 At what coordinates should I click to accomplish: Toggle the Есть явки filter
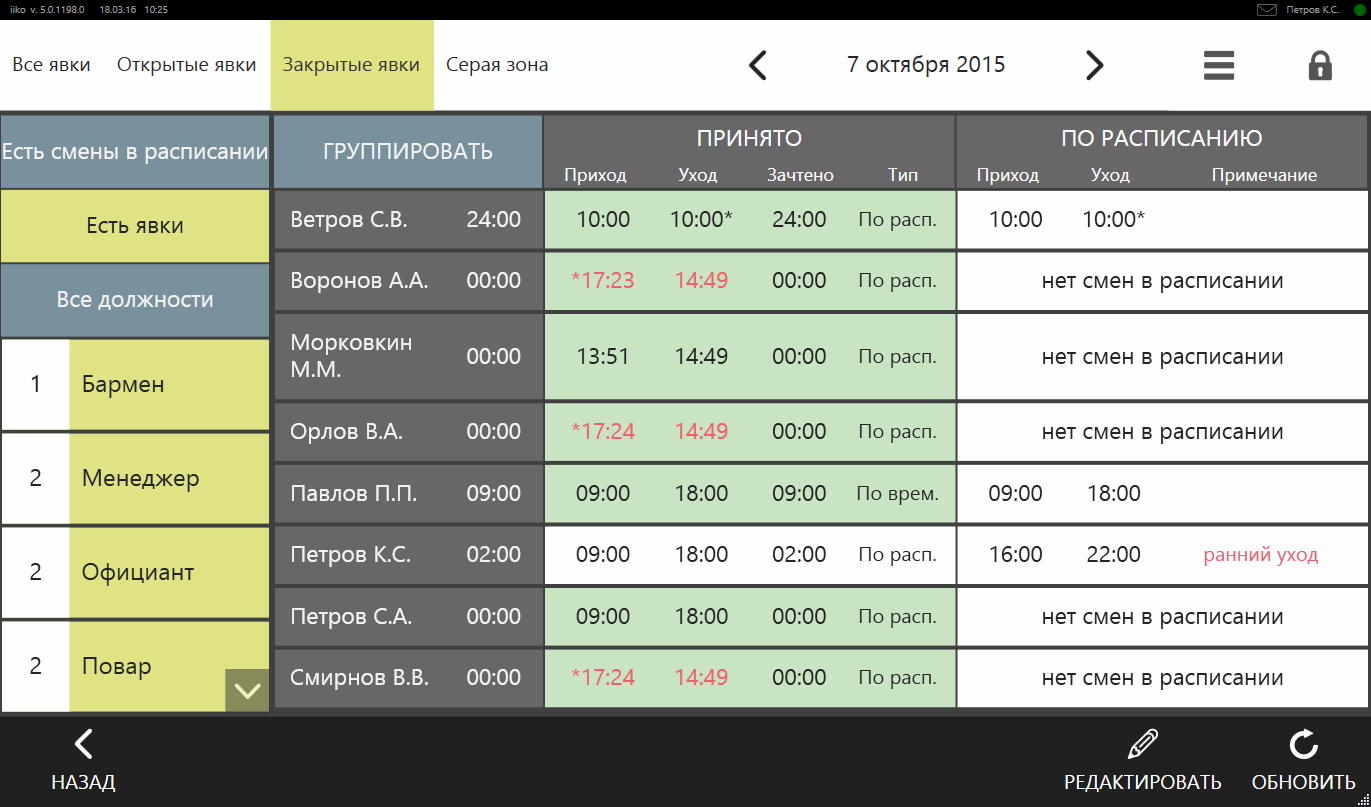coord(135,226)
